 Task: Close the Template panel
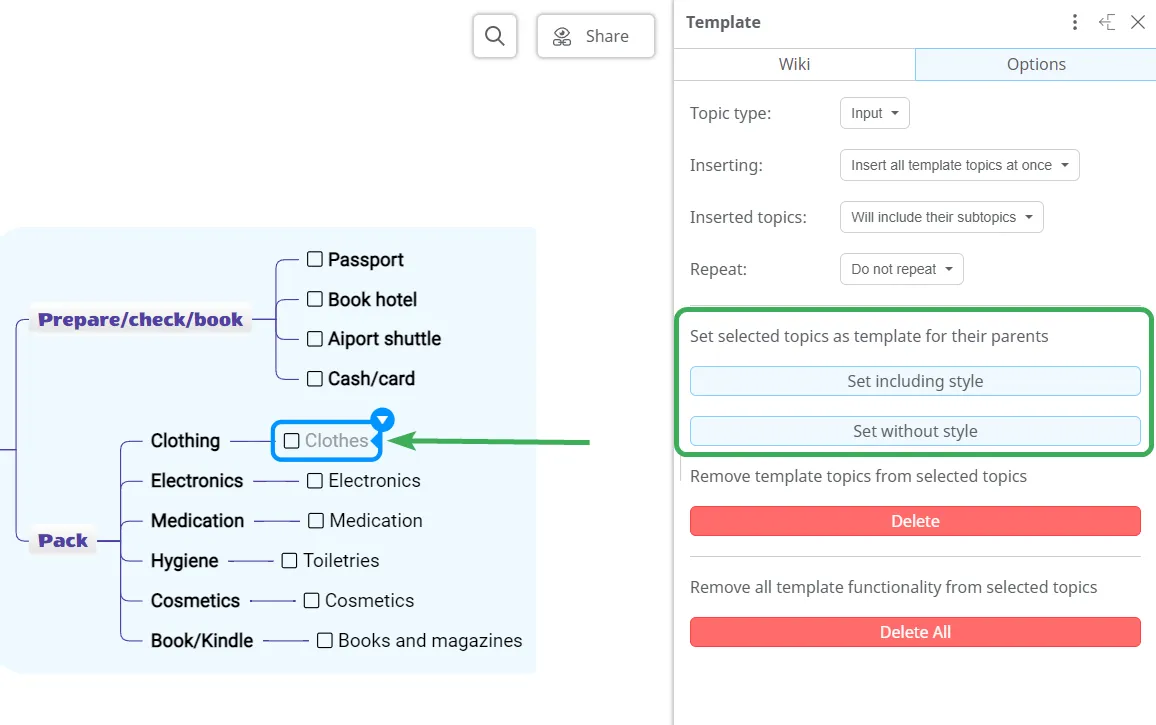(x=1138, y=22)
